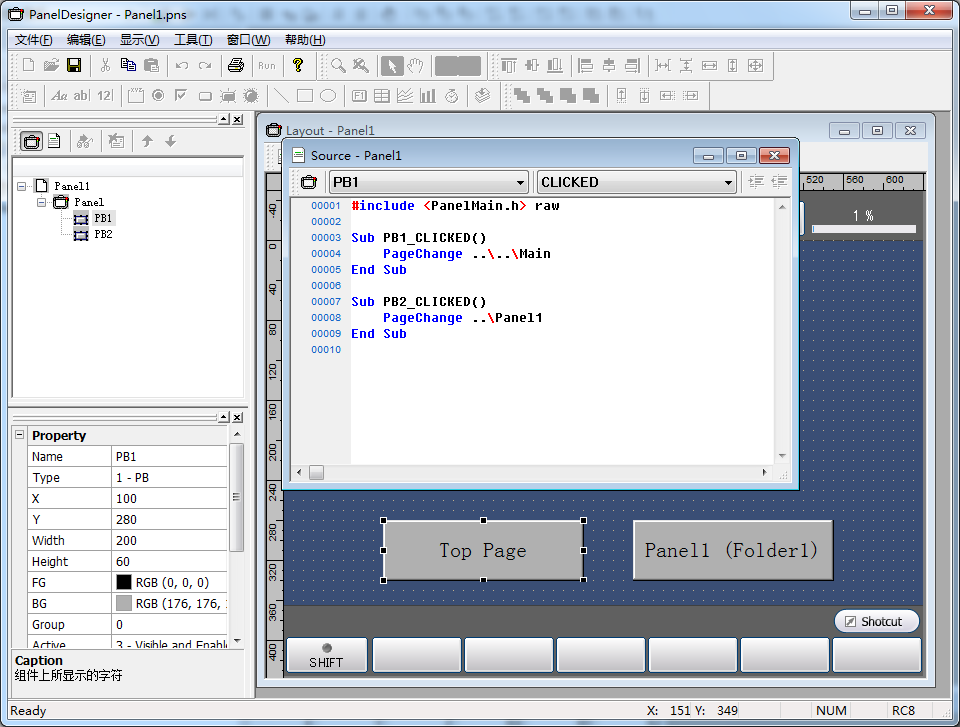Open the CLICKED event dropdown
The width and height of the screenshot is (960, 727).
coord(728,182)
